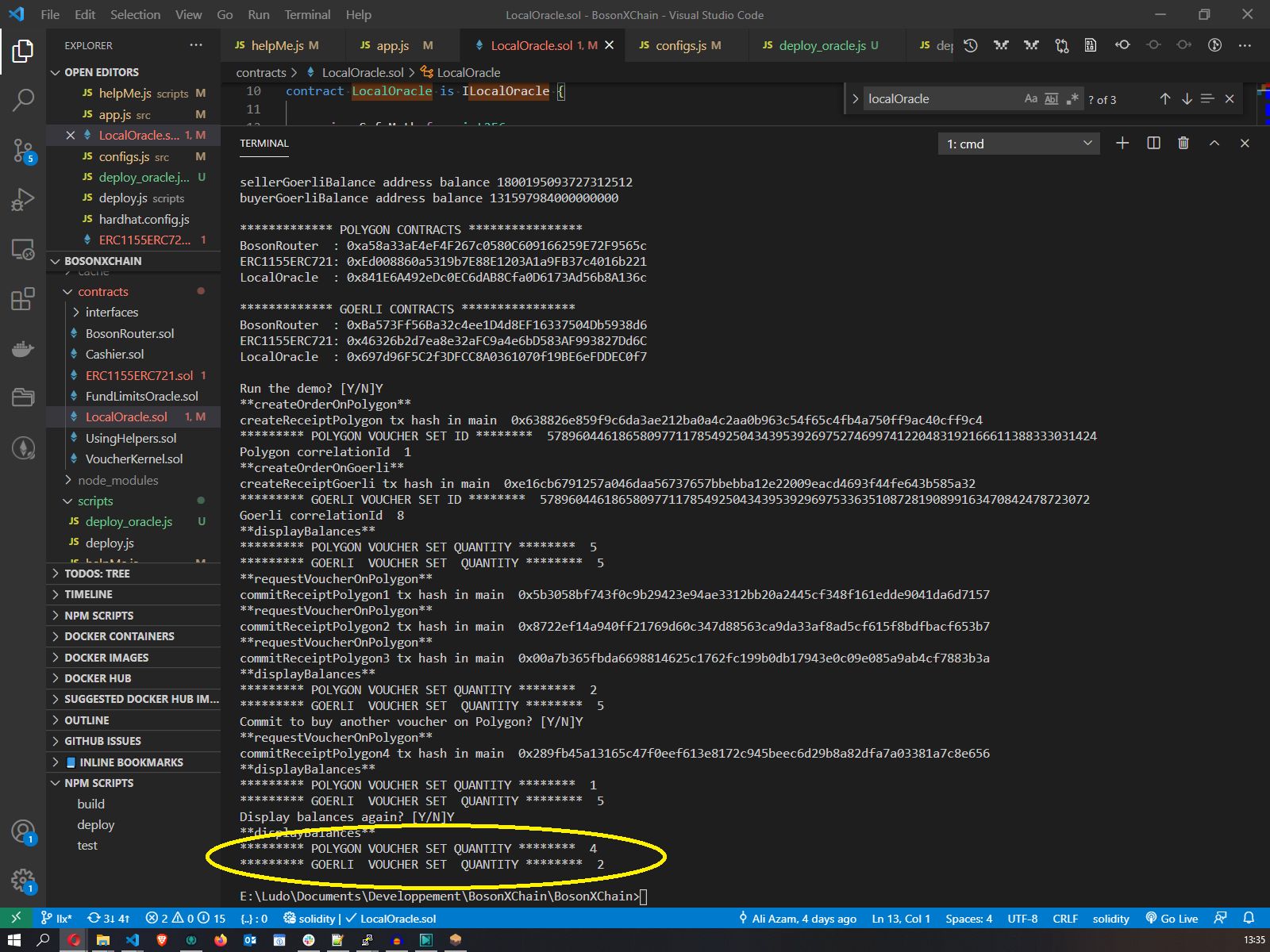The height and width of the screenshot is (952, 1270).
Task: Open the Explorer view in activity bar
Action: point(22,52)
